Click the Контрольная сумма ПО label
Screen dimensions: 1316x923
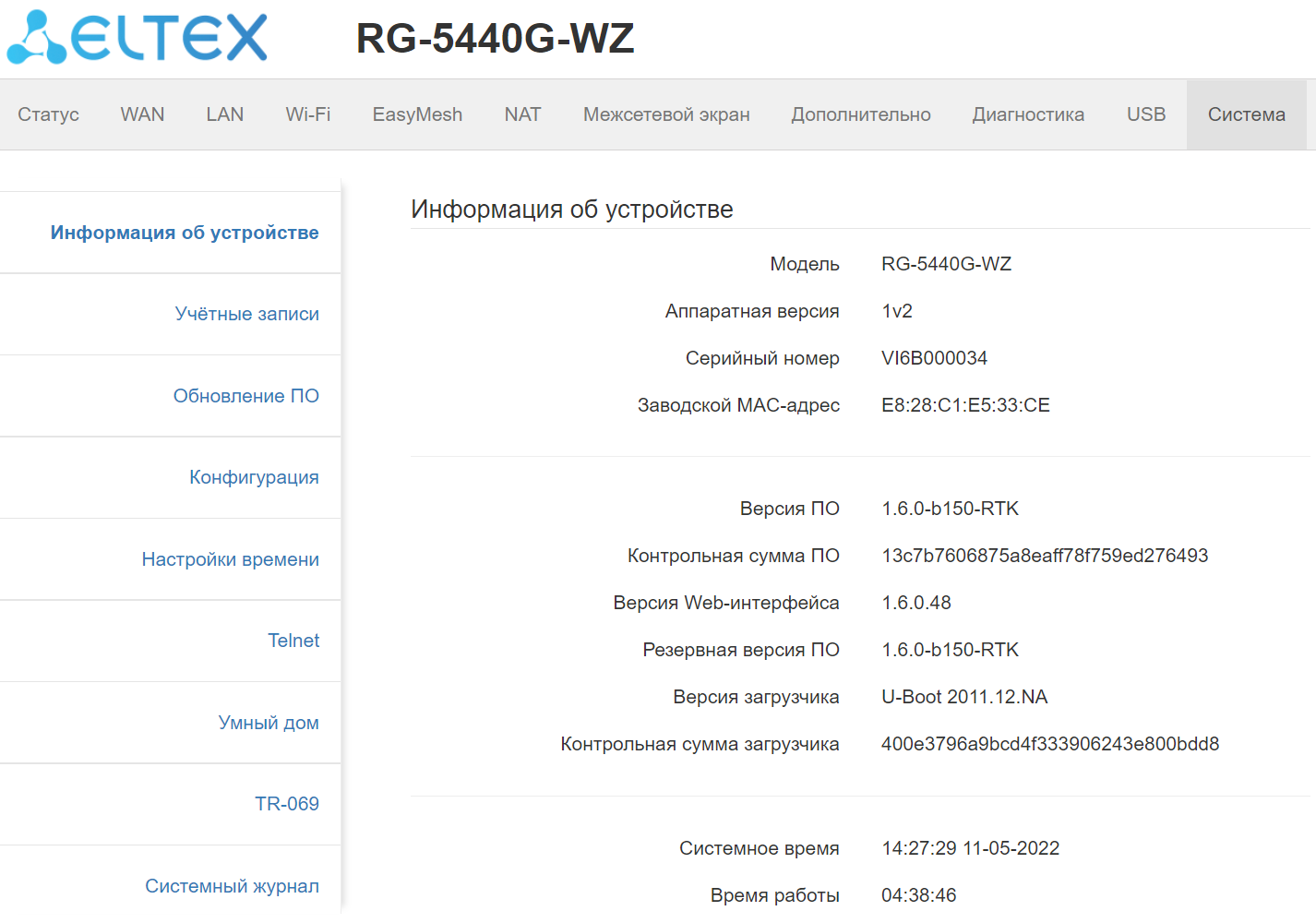pyautogui.click(x=734, y=556)
